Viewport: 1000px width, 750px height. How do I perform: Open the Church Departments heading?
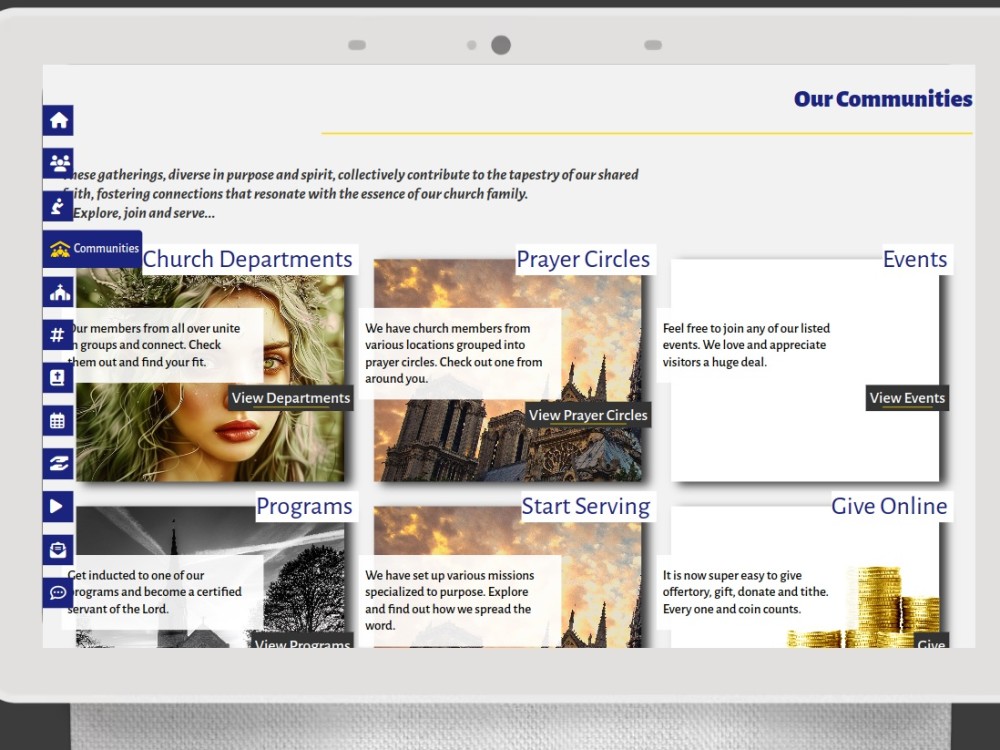coord(247,260)
